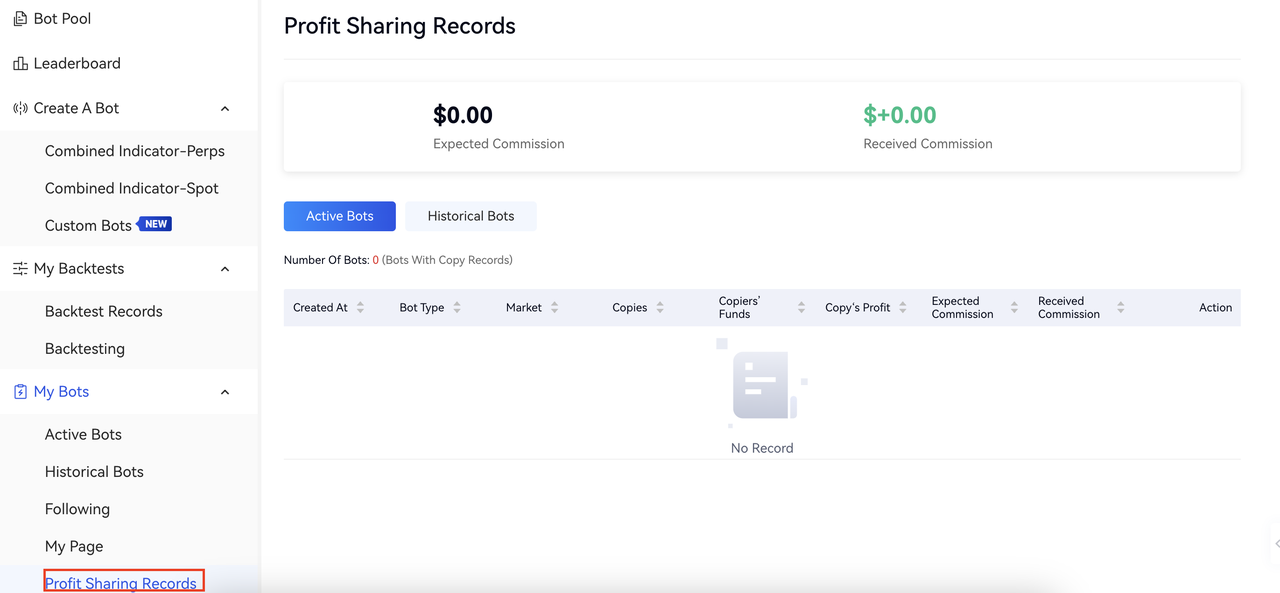Click the Bot Pool sidebar icon
This screenshot has width=1280, height=593.
pos(20,19)
